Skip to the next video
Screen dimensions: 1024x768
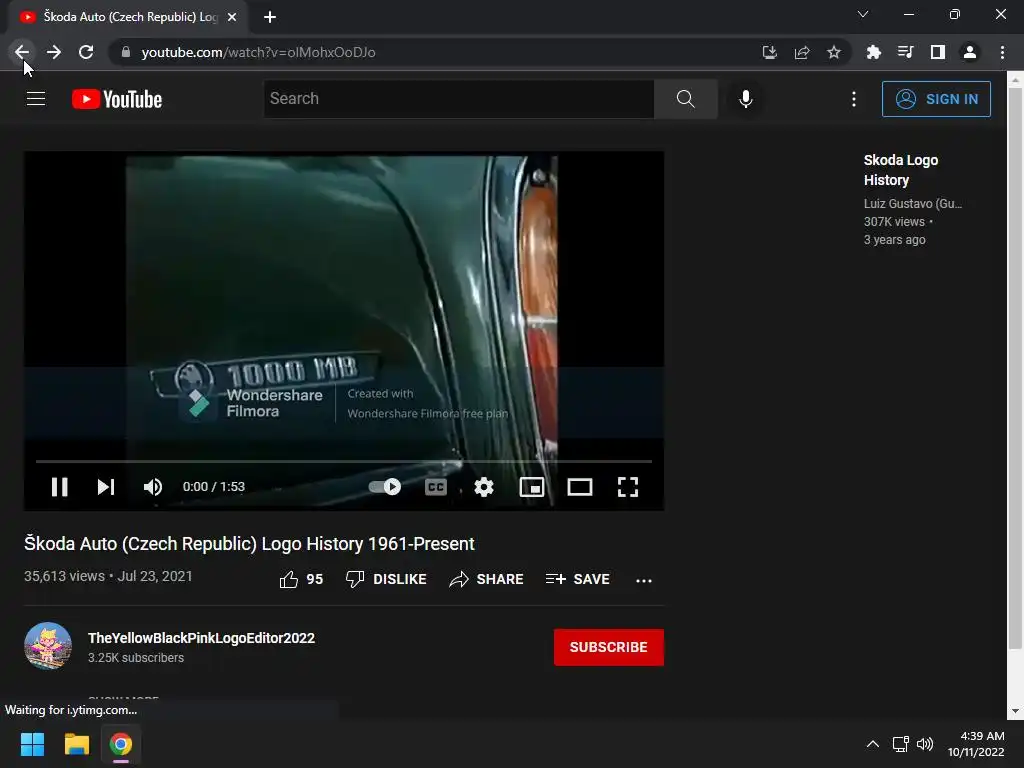point(106,487)
